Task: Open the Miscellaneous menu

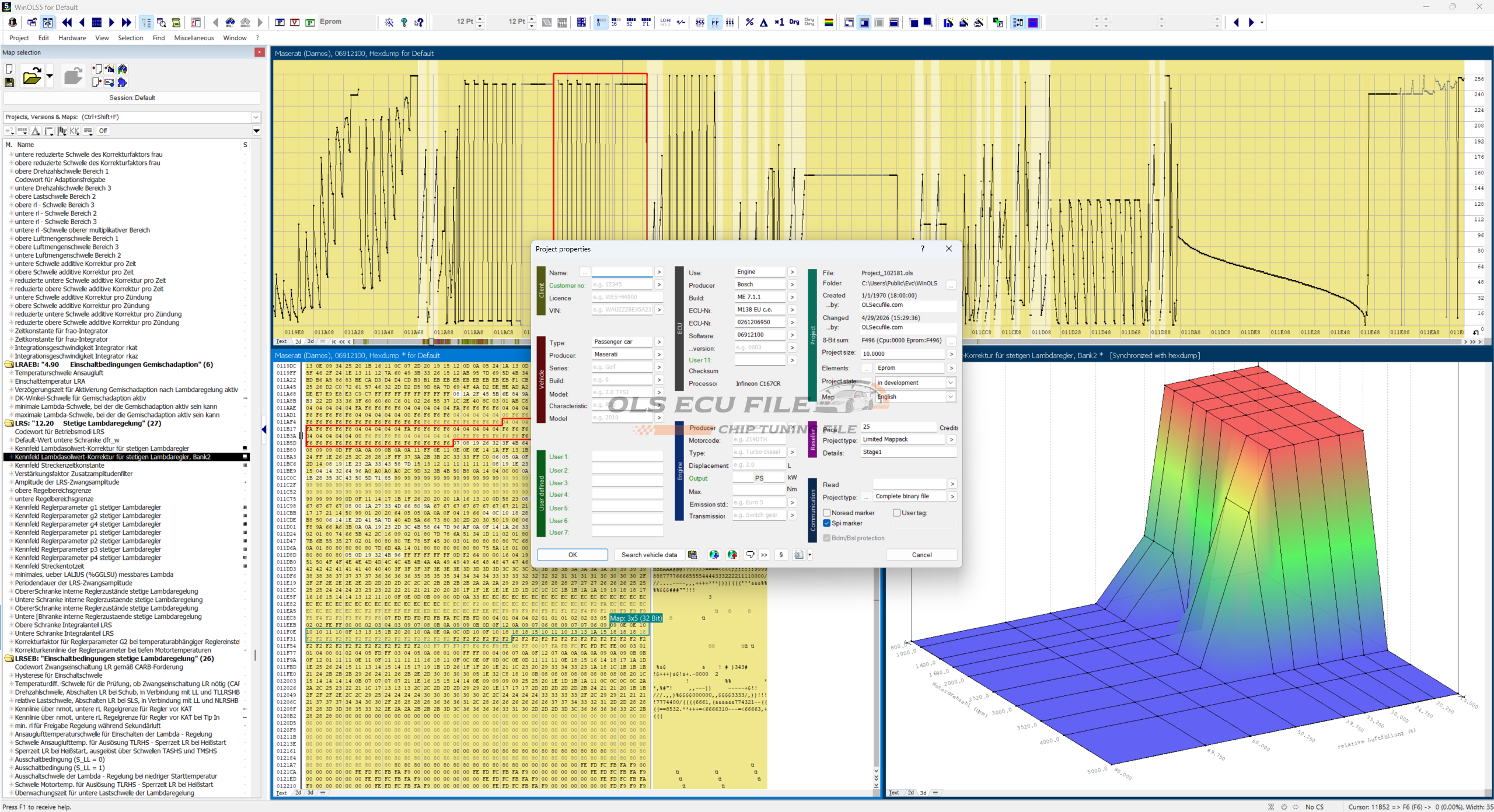Action: 194,38
